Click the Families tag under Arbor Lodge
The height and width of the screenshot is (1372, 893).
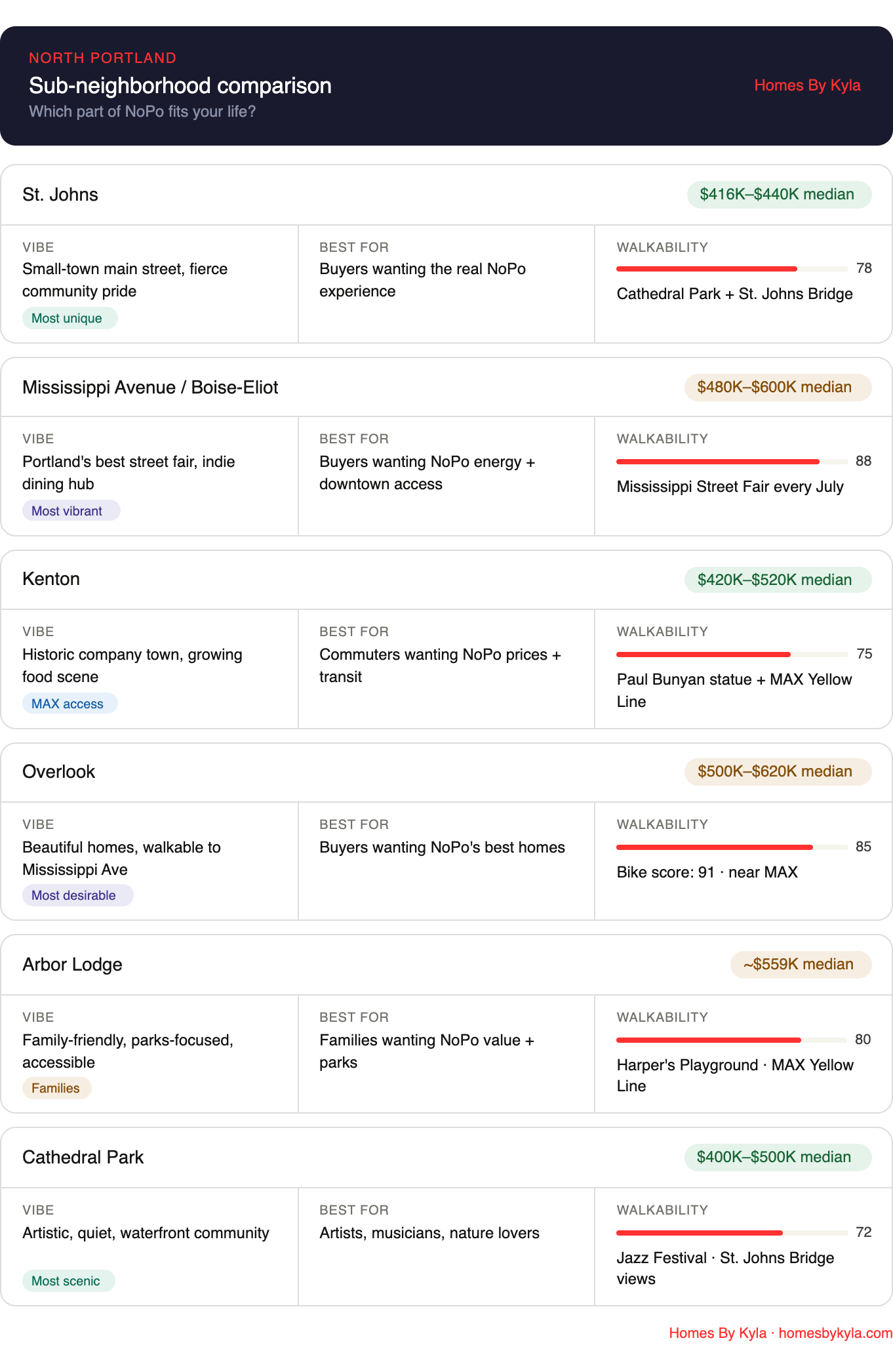pos(57,1088)
